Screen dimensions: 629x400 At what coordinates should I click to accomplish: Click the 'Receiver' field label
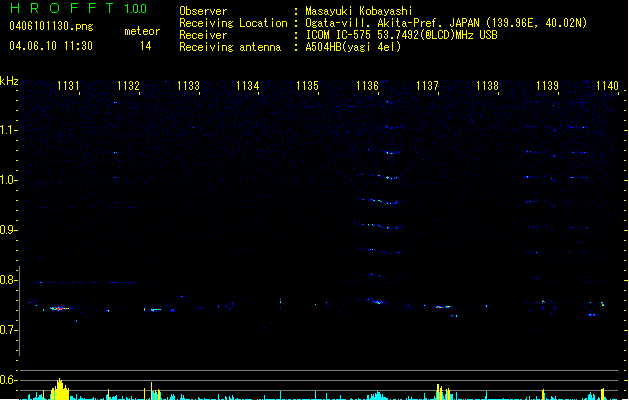[203, 35]
